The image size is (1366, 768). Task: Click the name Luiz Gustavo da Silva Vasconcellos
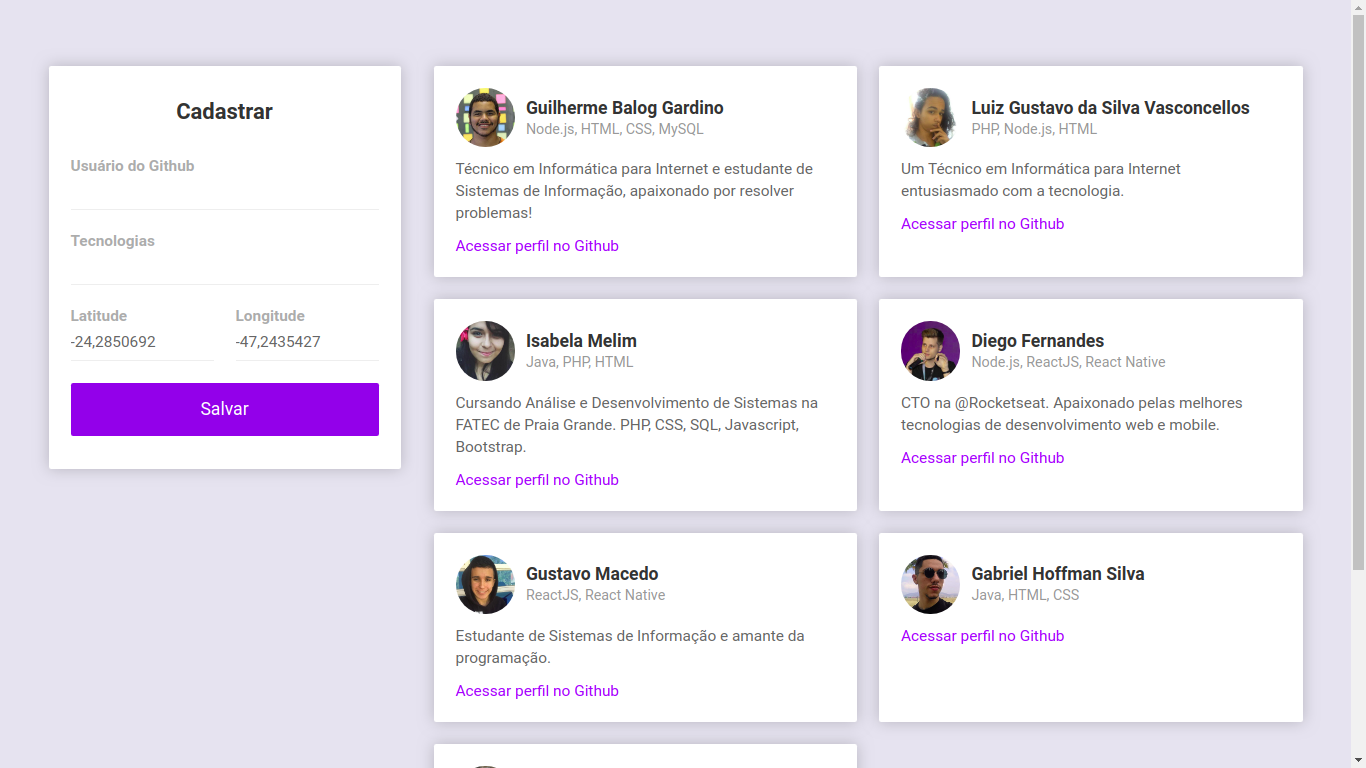click(x=1110, y=108)
